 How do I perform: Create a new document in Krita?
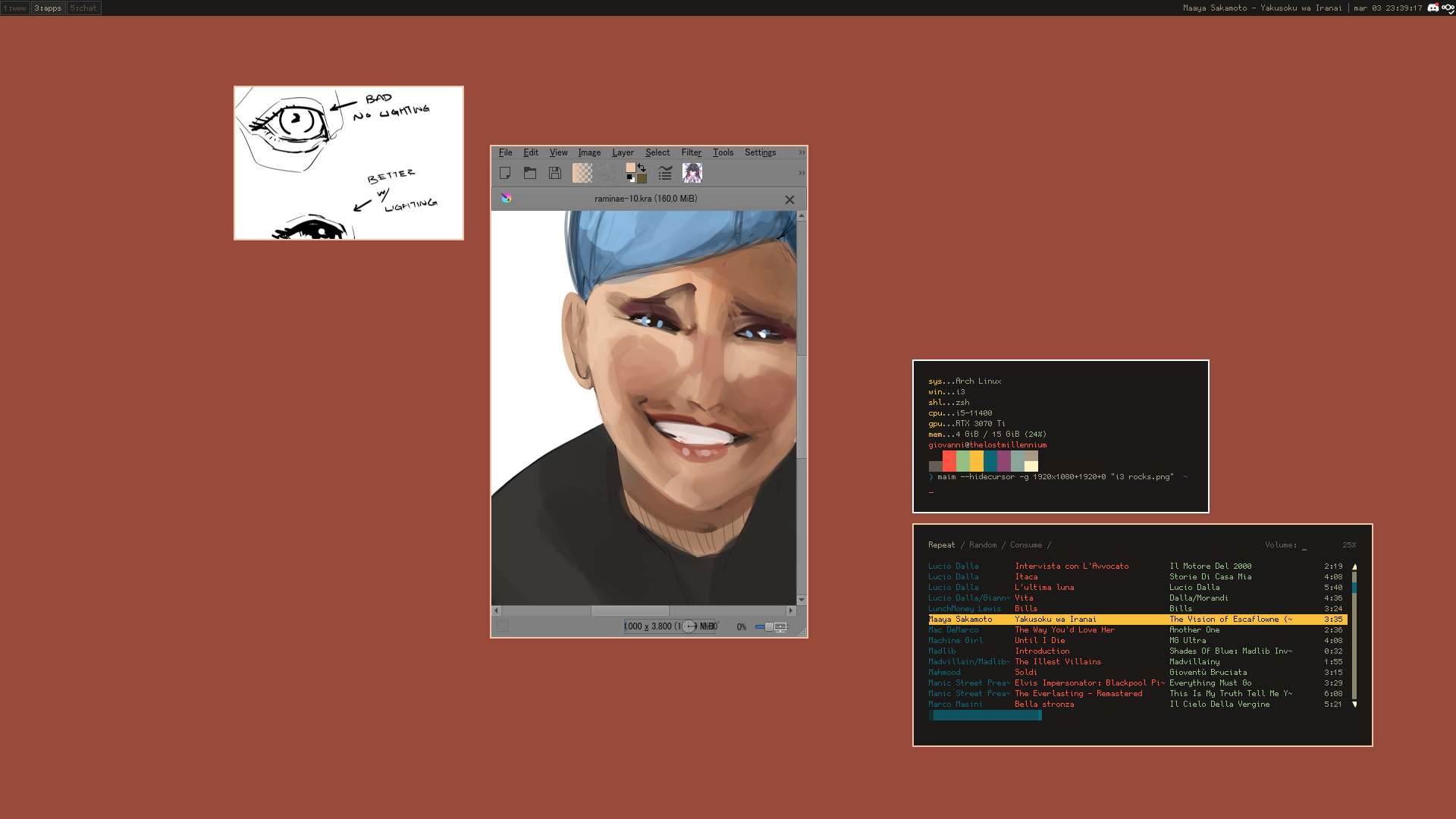505,174
